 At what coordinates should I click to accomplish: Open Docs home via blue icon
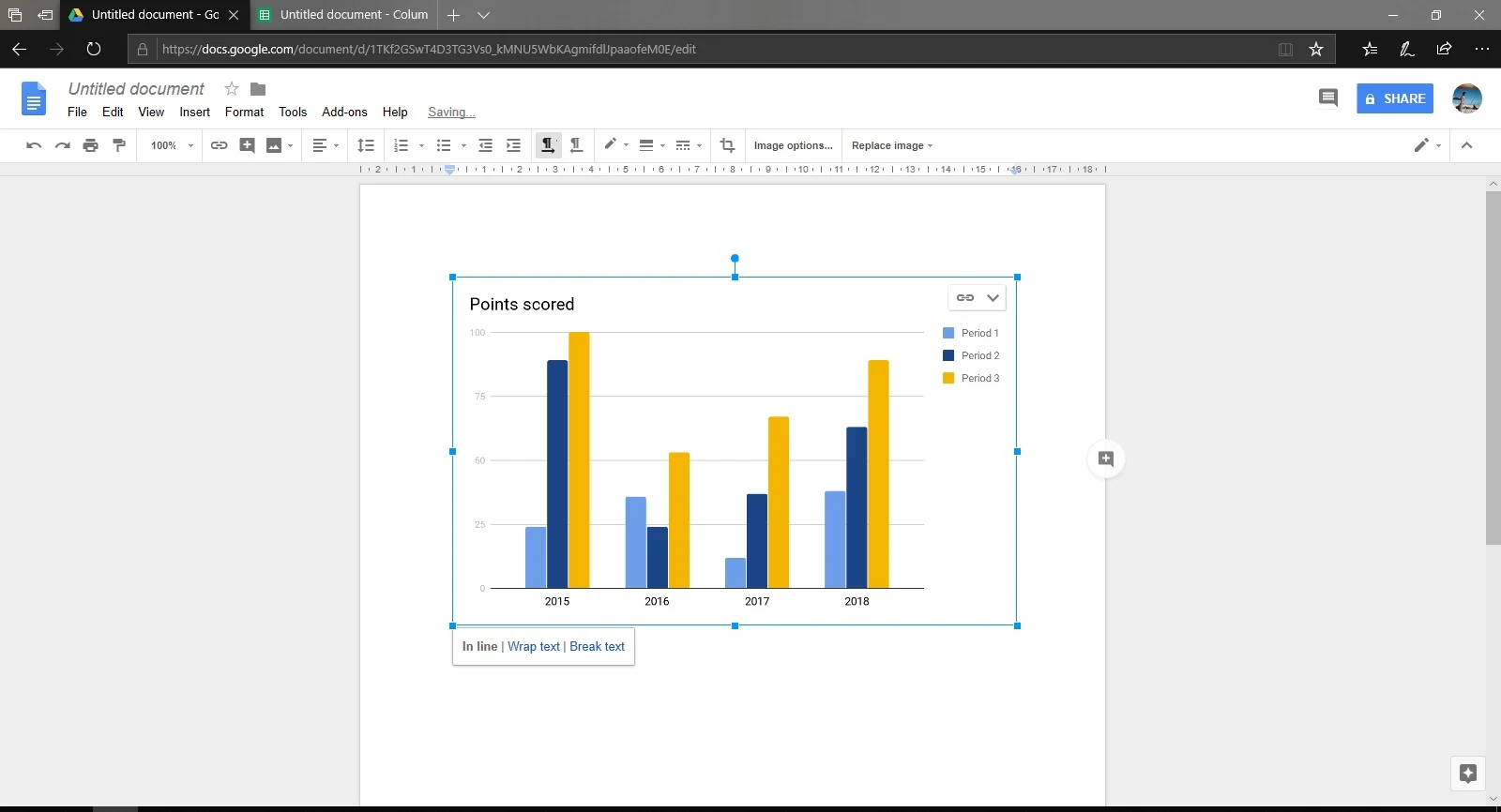point(34,98)
